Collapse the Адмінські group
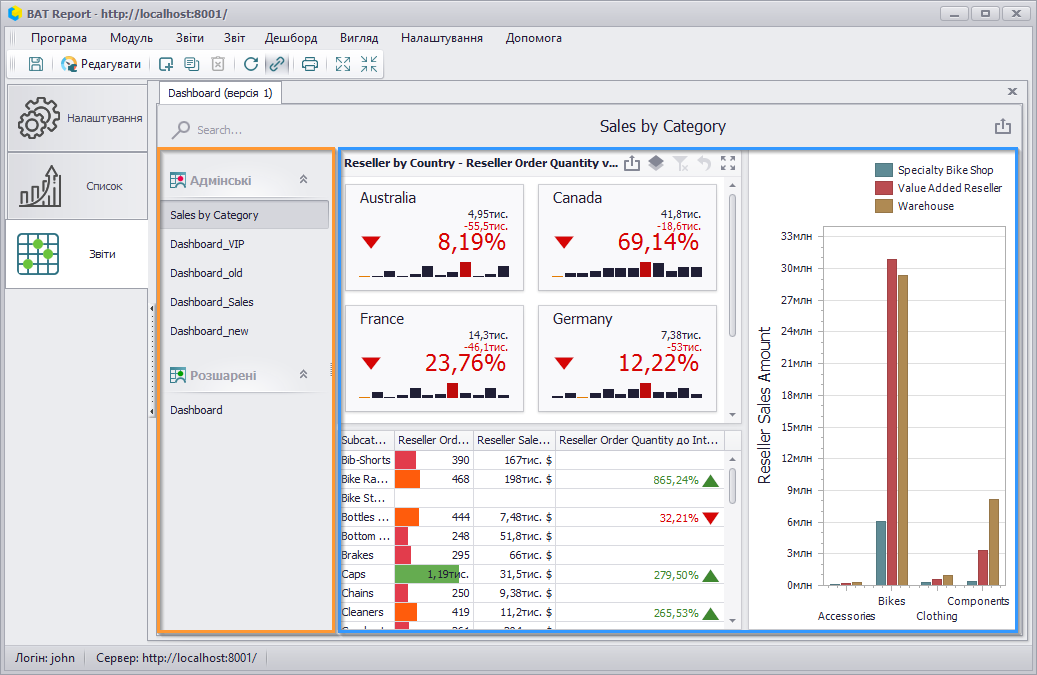Screen dimensions: 1037x675 (304, 179)
